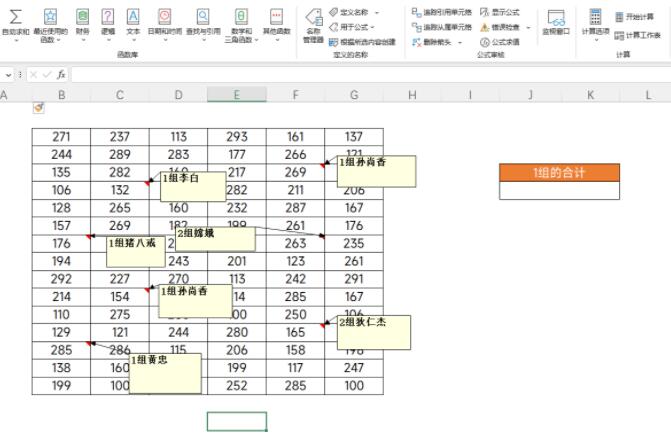
Task: Select the cell containing 271
Action: (x=61, y=137)
